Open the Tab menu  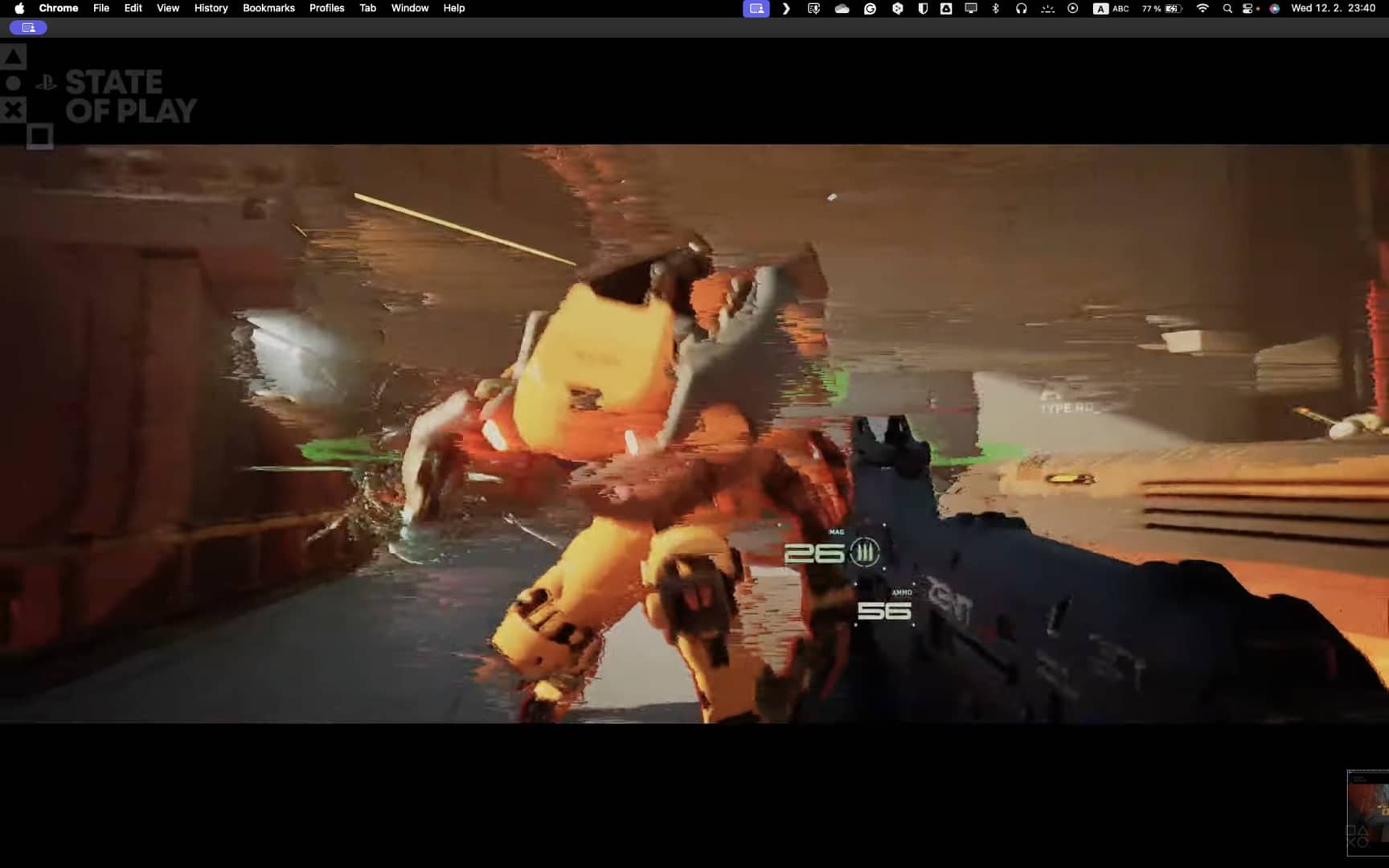[368, 8]
